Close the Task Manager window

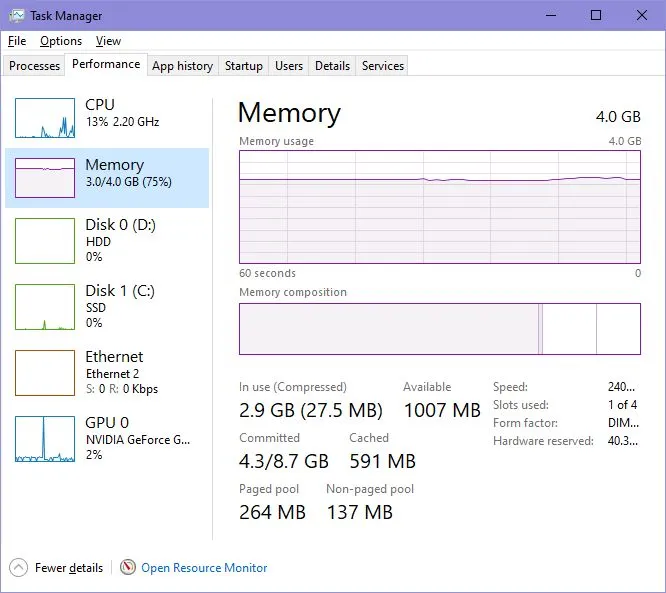click(642, 15)
